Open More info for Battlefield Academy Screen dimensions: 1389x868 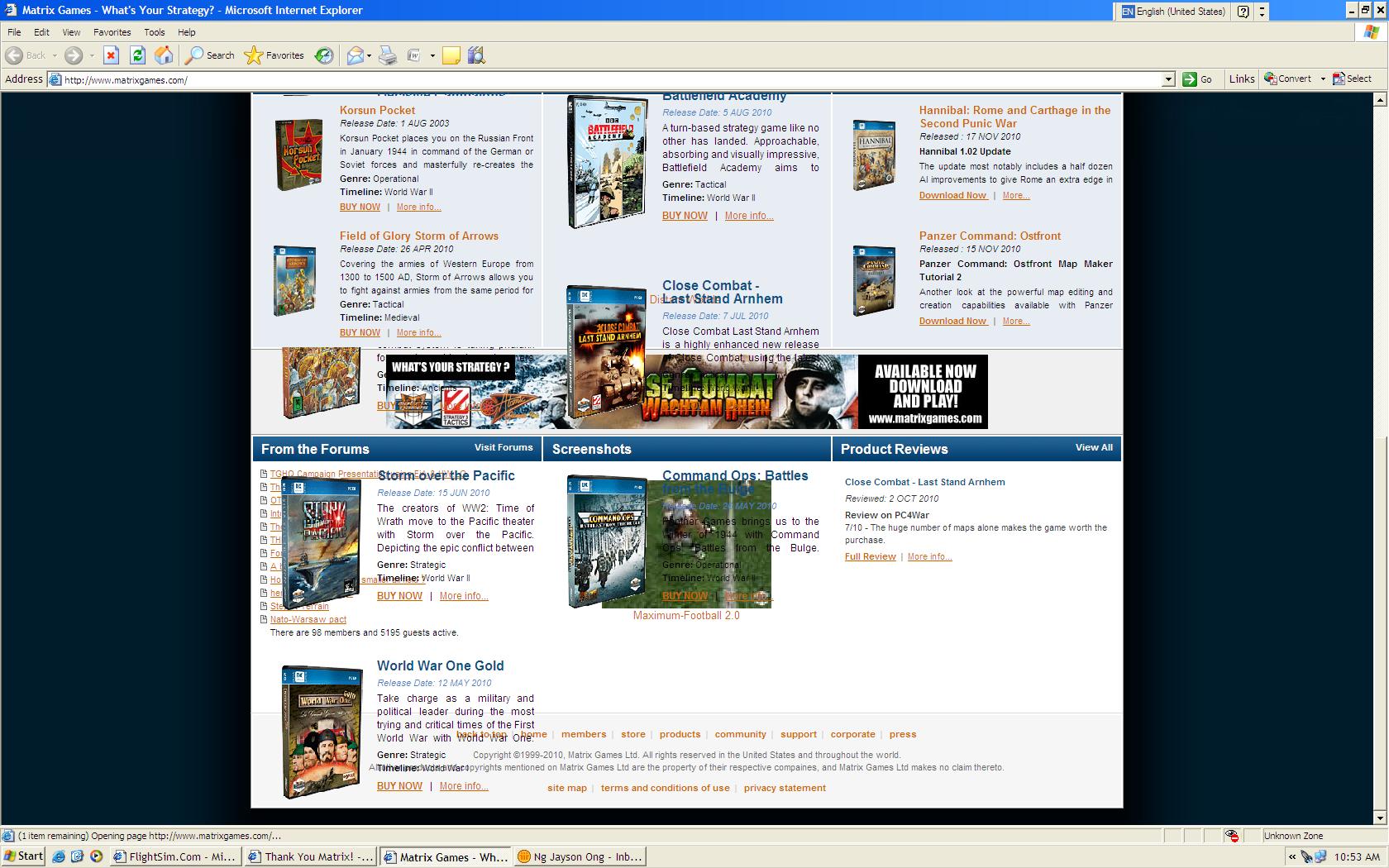pos(749,216)
